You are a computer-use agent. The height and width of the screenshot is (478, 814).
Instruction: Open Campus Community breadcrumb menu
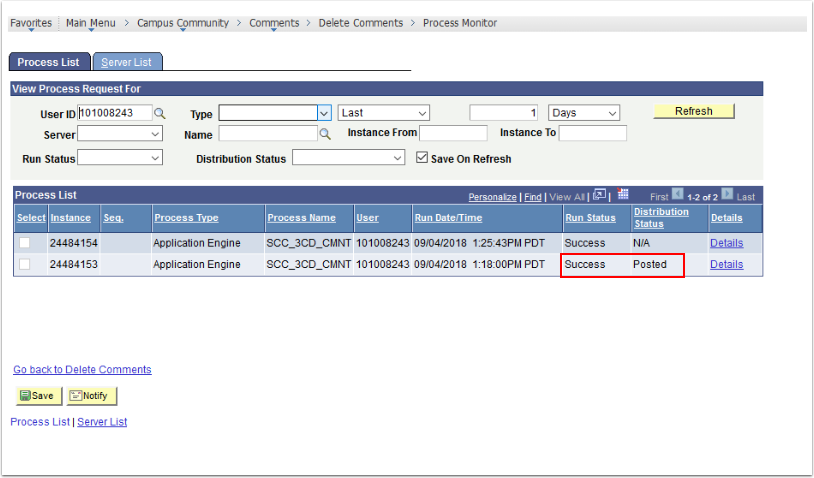[x=183, y=23]
